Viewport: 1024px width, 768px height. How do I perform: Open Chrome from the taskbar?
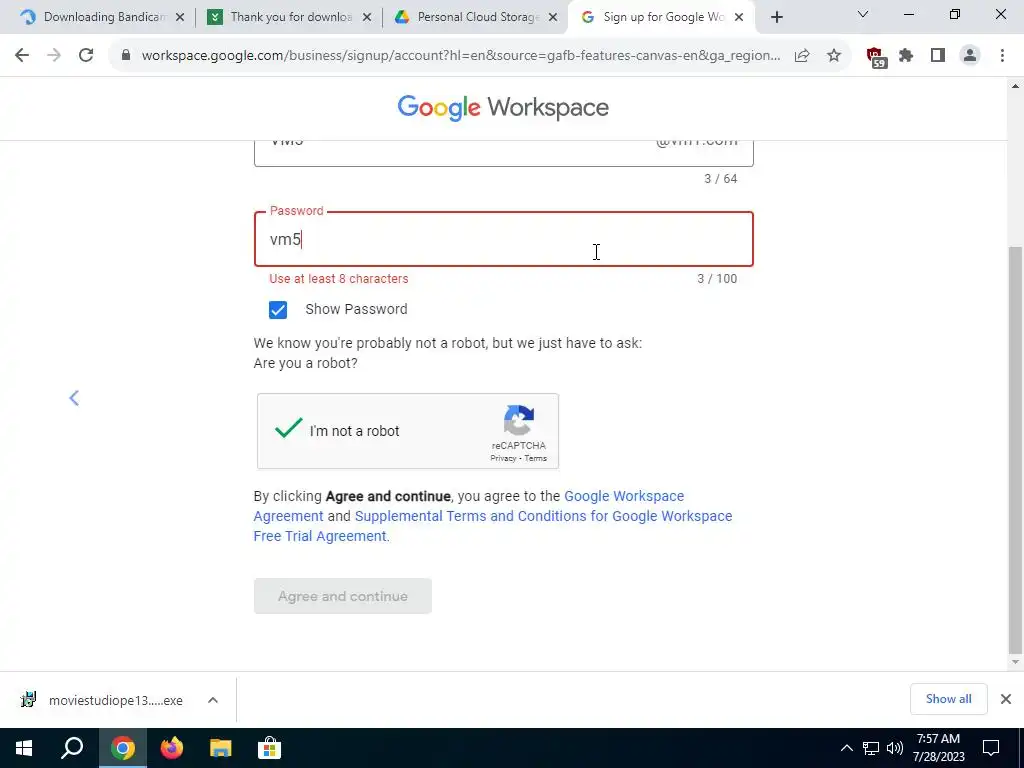coord(122,748)
